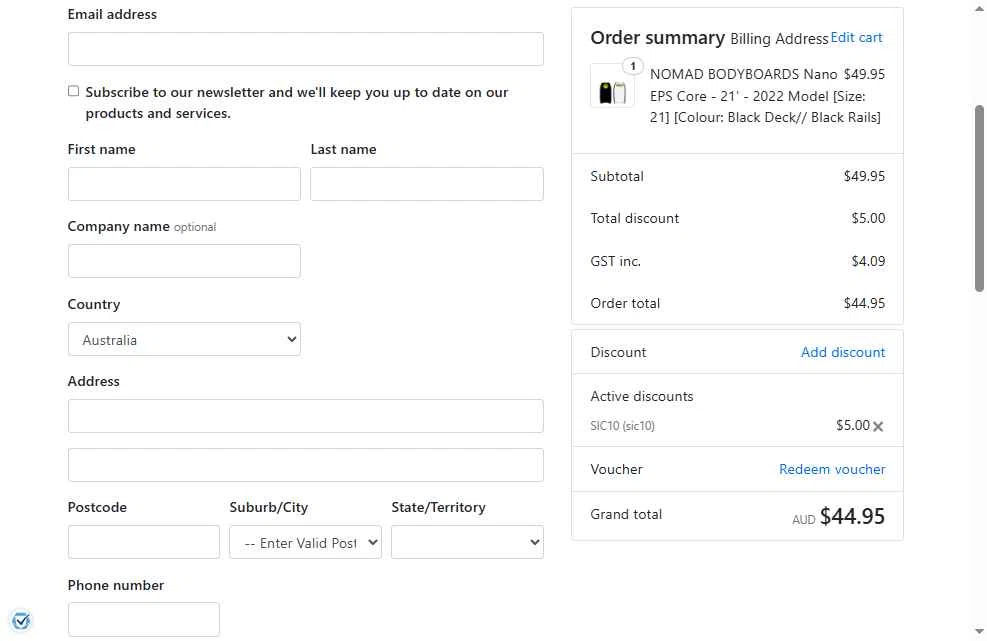
Task: Select the Billing Address label text
Action: pyautogui.click(x=779, y=39)
